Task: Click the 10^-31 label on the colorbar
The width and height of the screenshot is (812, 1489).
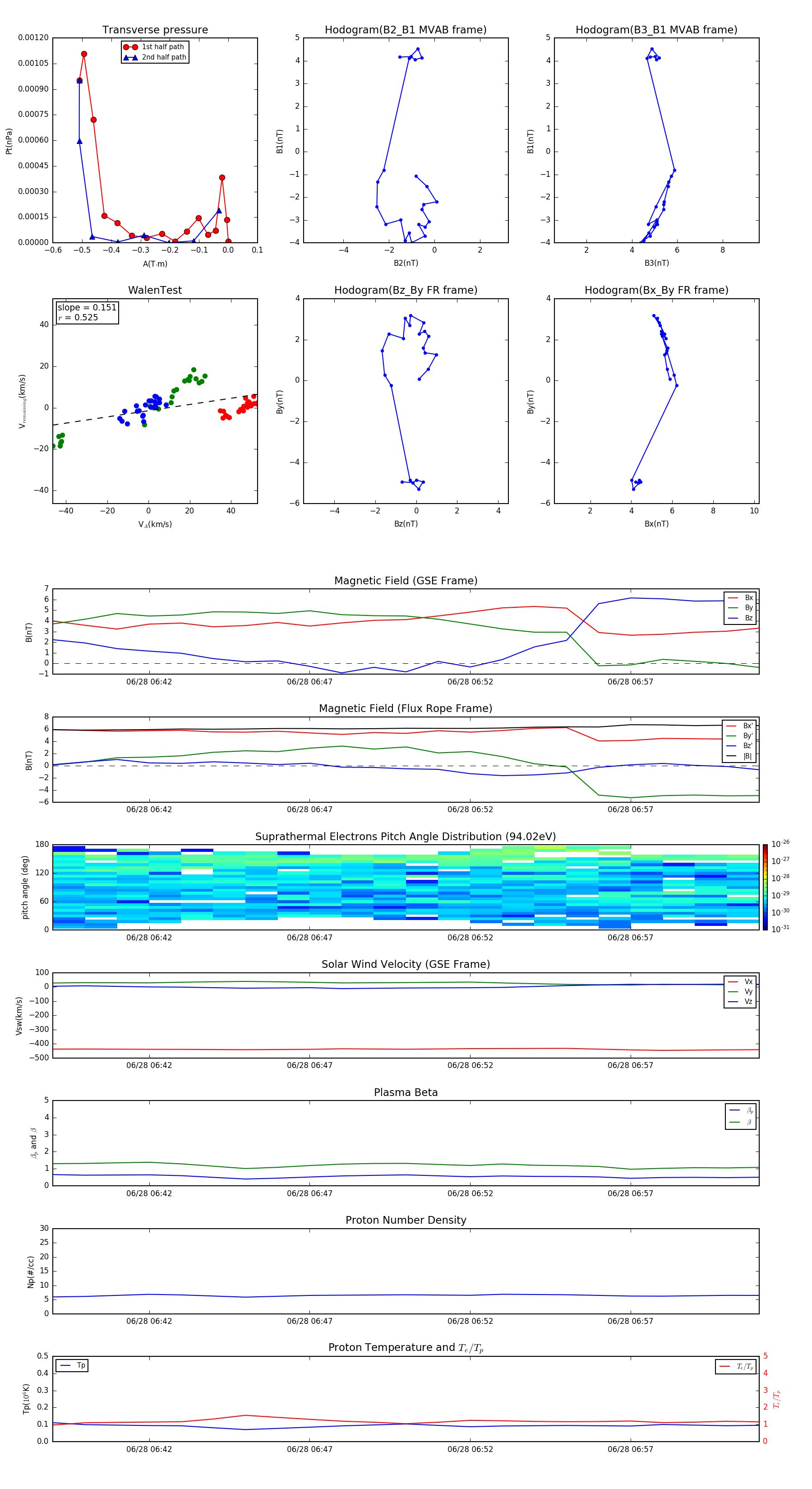Action: (x=780, y=929)
